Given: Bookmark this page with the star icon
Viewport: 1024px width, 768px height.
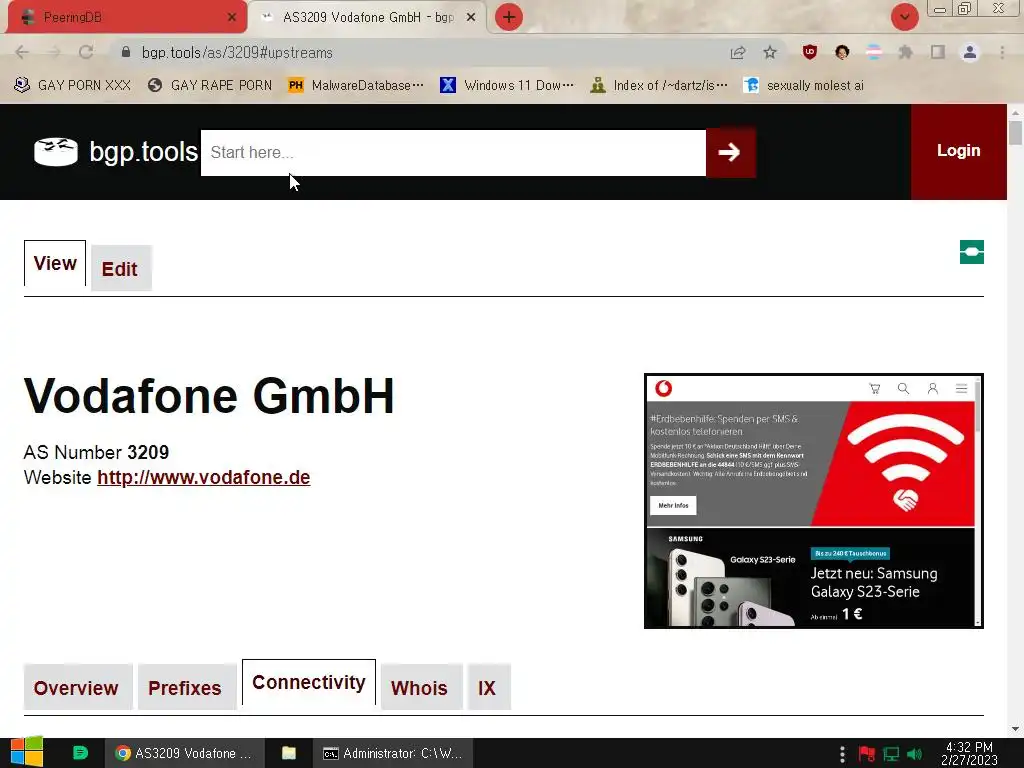Looking at the screenshot, I should click(770, 52).
